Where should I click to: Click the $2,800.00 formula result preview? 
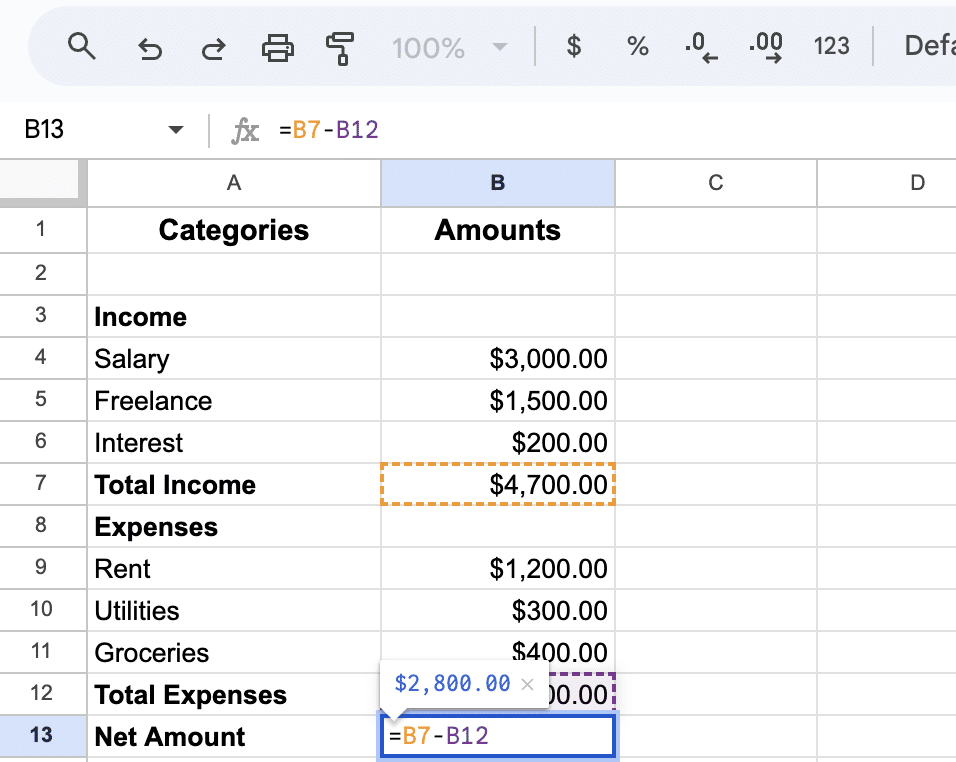click(x=452, y=683)
